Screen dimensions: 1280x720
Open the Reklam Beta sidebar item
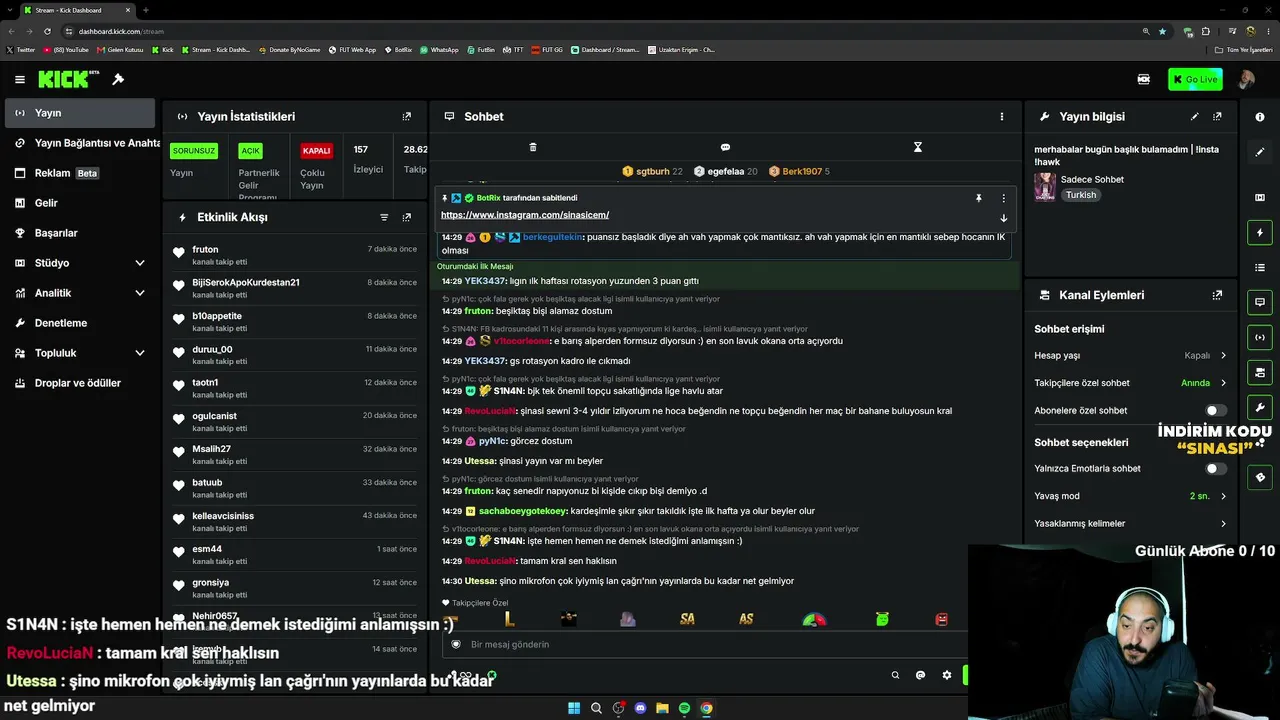(x=80, y=173)
